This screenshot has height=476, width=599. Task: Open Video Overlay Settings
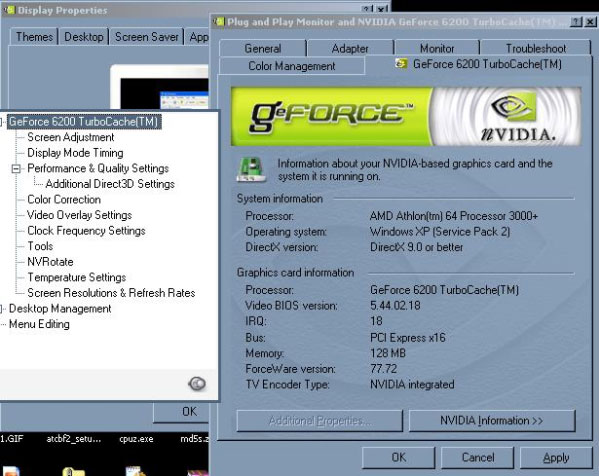[79, 215]
